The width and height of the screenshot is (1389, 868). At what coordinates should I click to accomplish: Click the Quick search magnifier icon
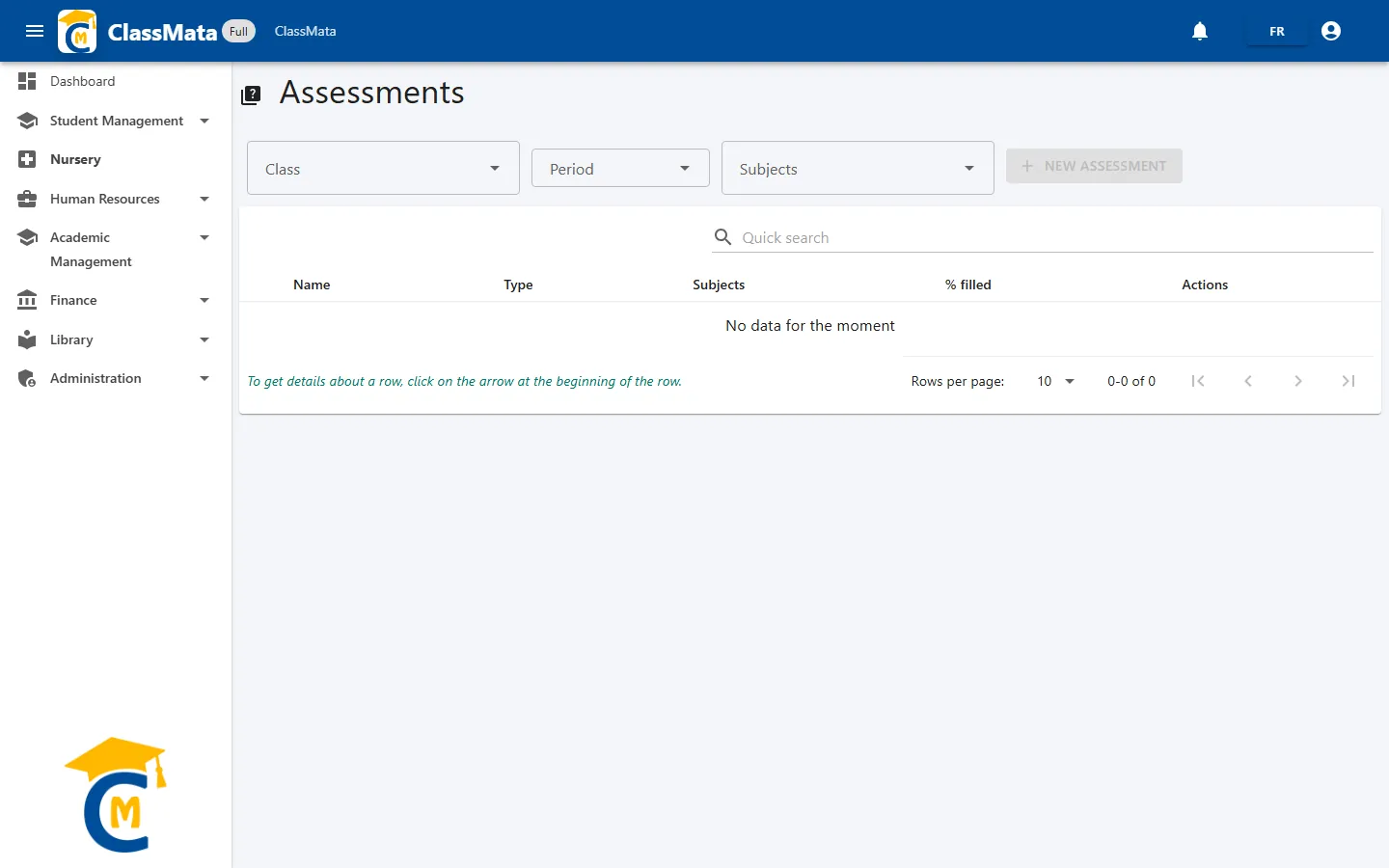[x=722, y=237]
